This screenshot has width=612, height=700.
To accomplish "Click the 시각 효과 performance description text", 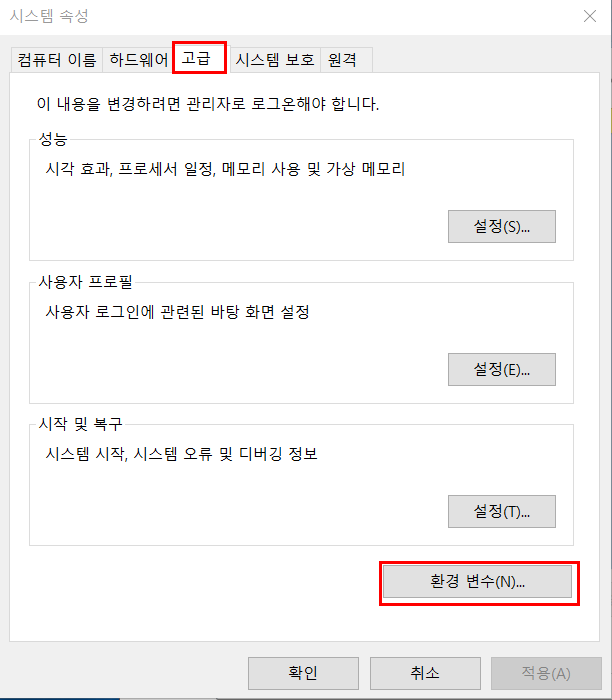I will (225, 169).
